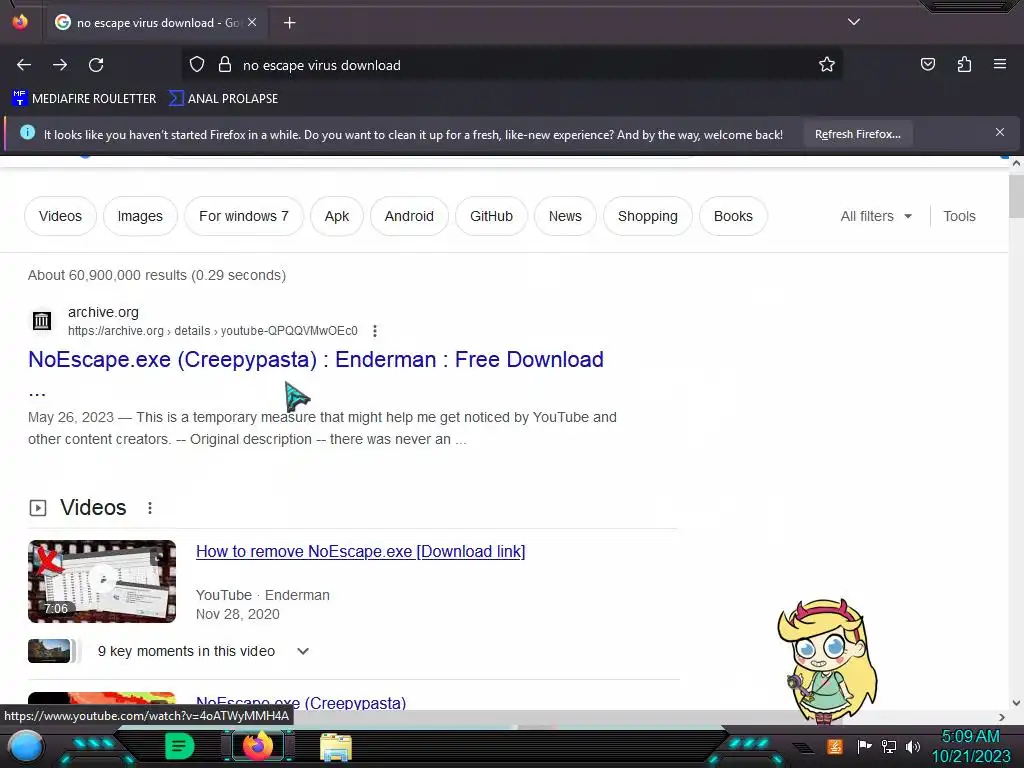The width and height of the screenshot is (1024, 768).
Task: Click the 7:06 video thumbnail
Action: click(x=102, y=581)
